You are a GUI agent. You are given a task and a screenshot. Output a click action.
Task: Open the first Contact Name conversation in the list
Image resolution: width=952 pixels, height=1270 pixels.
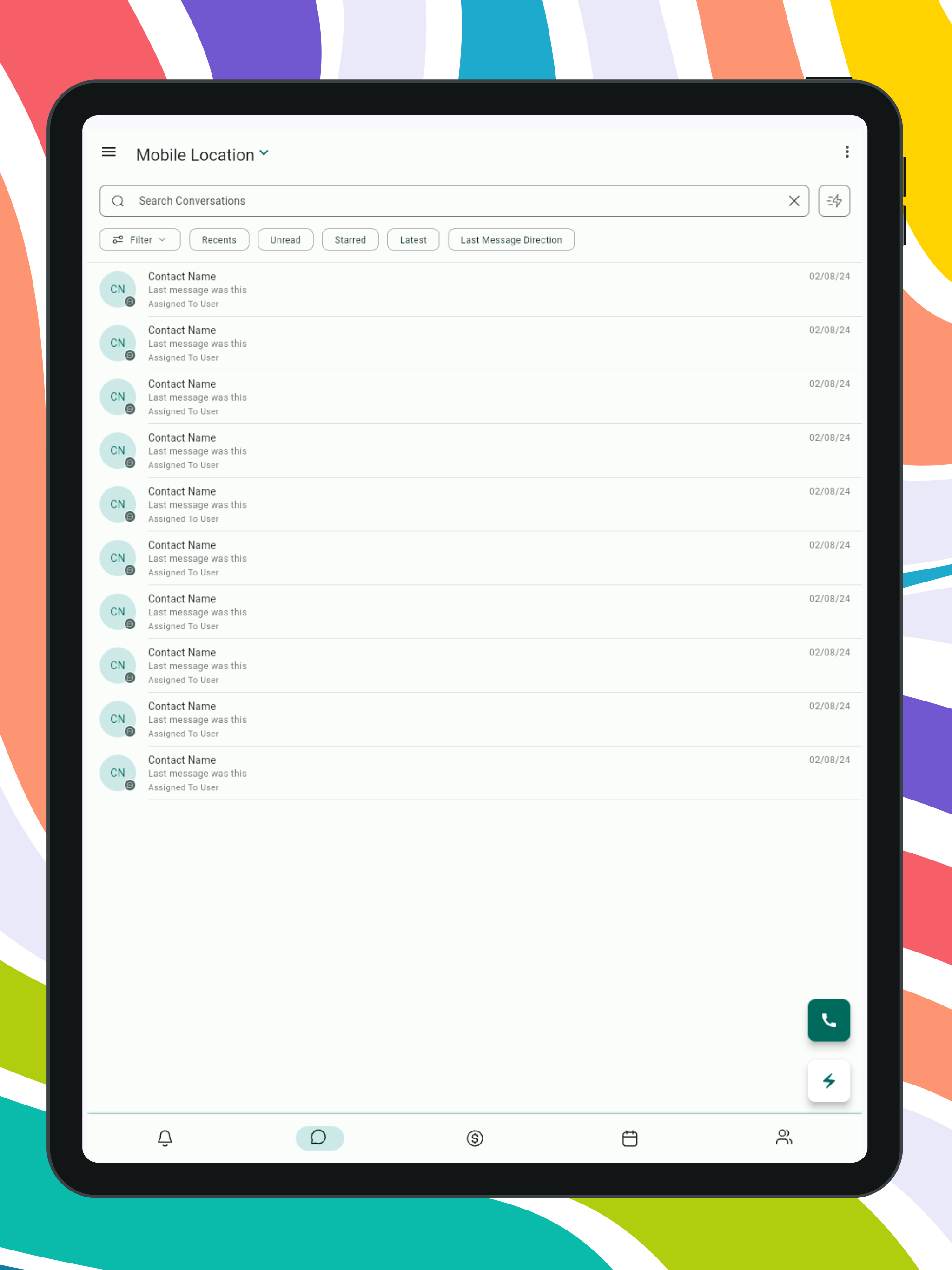475,289
